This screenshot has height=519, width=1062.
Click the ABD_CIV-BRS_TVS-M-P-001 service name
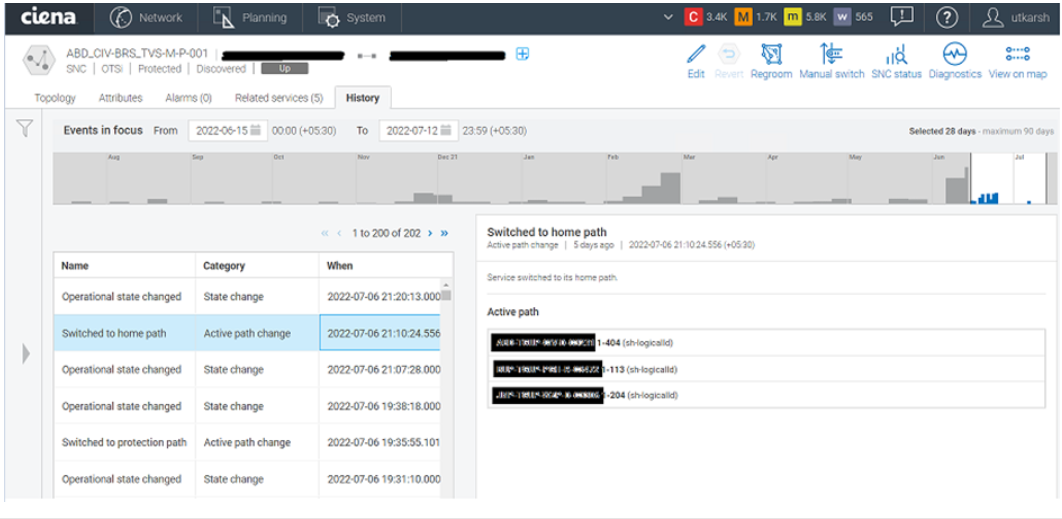pos(137,54)
